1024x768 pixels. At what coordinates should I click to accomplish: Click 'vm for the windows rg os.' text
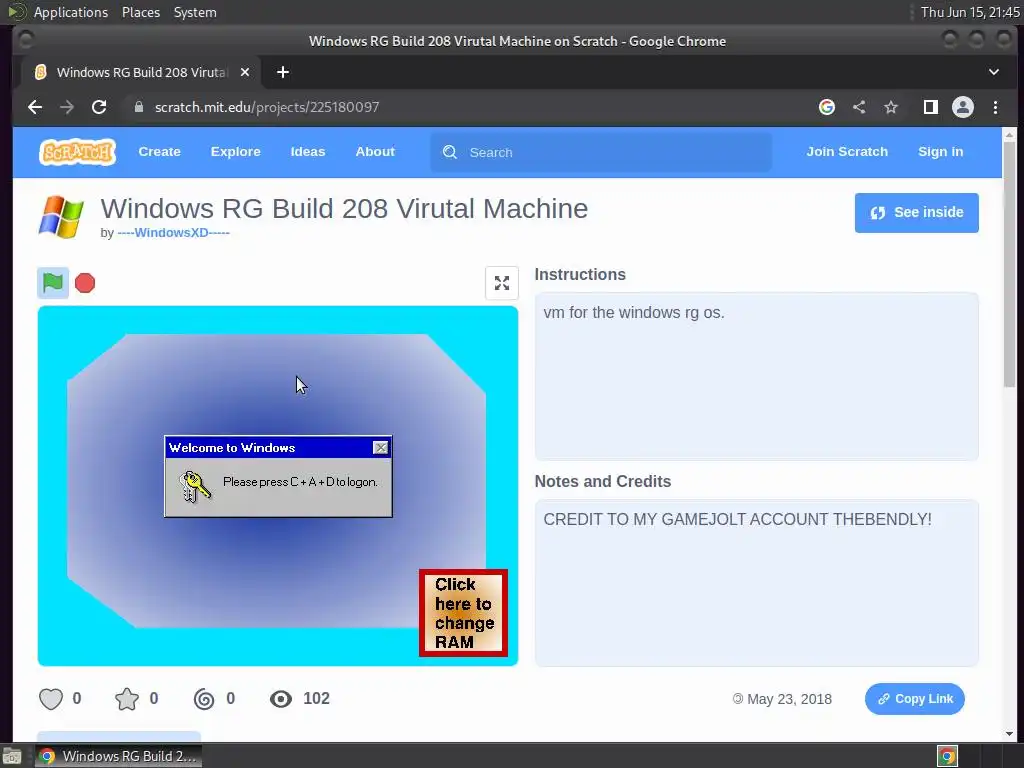click(x=633, y=313)
